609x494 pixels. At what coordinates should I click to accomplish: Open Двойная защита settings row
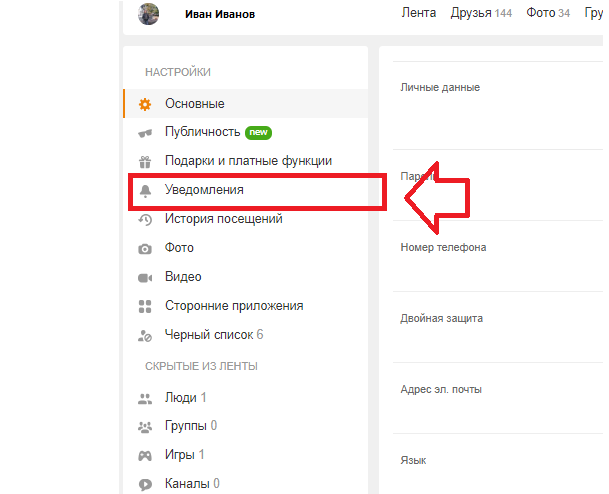click(x=441, y=318)
